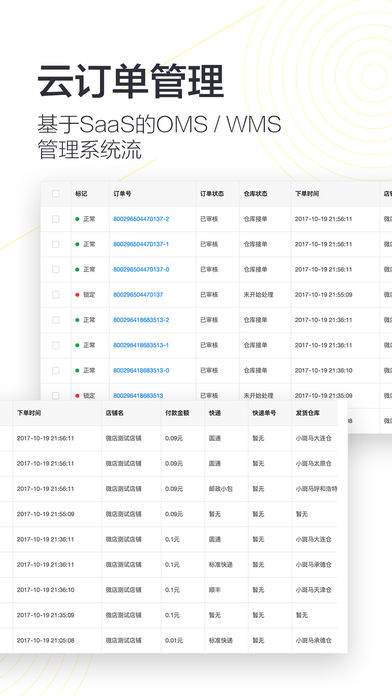Screen dimensions: 392x696
Task: Click time 2017-10-19 21:55:09 beside order 800296504470137
Action: 323,294
